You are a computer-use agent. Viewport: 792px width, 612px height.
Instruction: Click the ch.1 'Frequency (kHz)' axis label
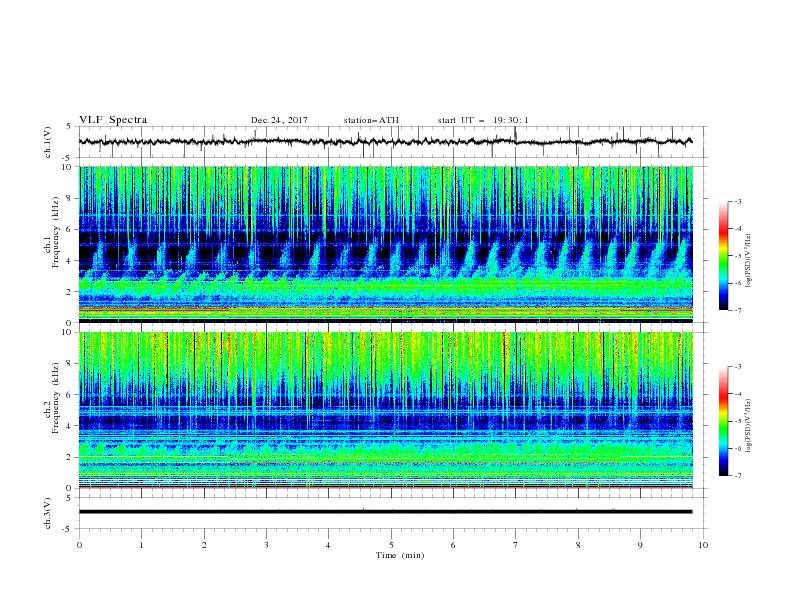tap(56, 234)
